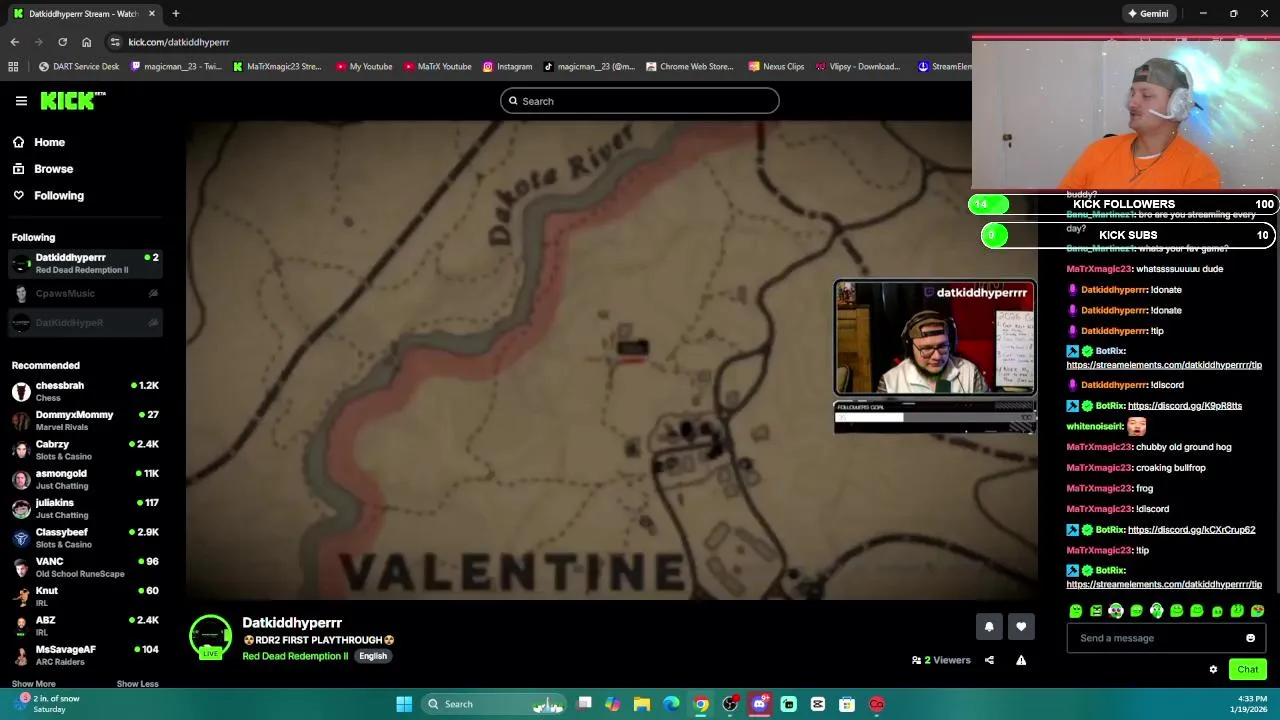This screenshot has width=1280, height=720.
Task: Open the Windows Start menu
Action: [x=404, y=704]
